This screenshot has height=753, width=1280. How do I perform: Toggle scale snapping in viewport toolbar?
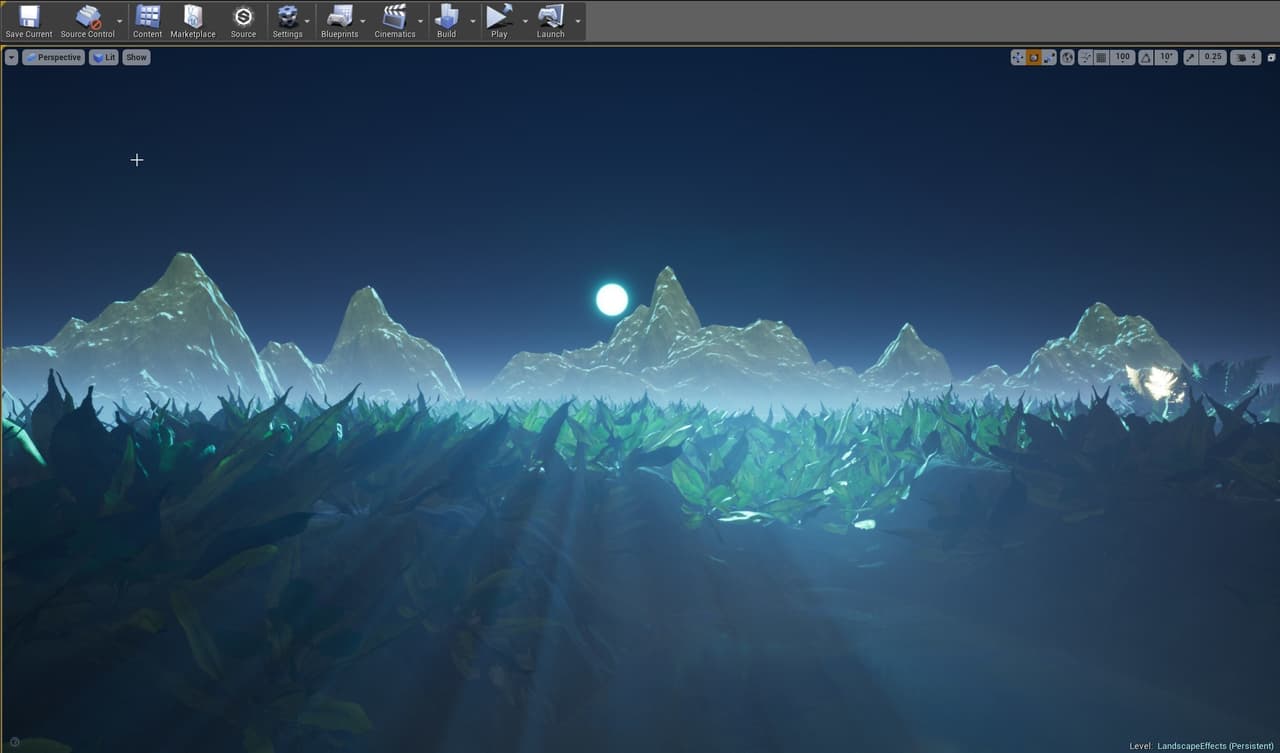pyautogui.click(x=1191, y=57)
